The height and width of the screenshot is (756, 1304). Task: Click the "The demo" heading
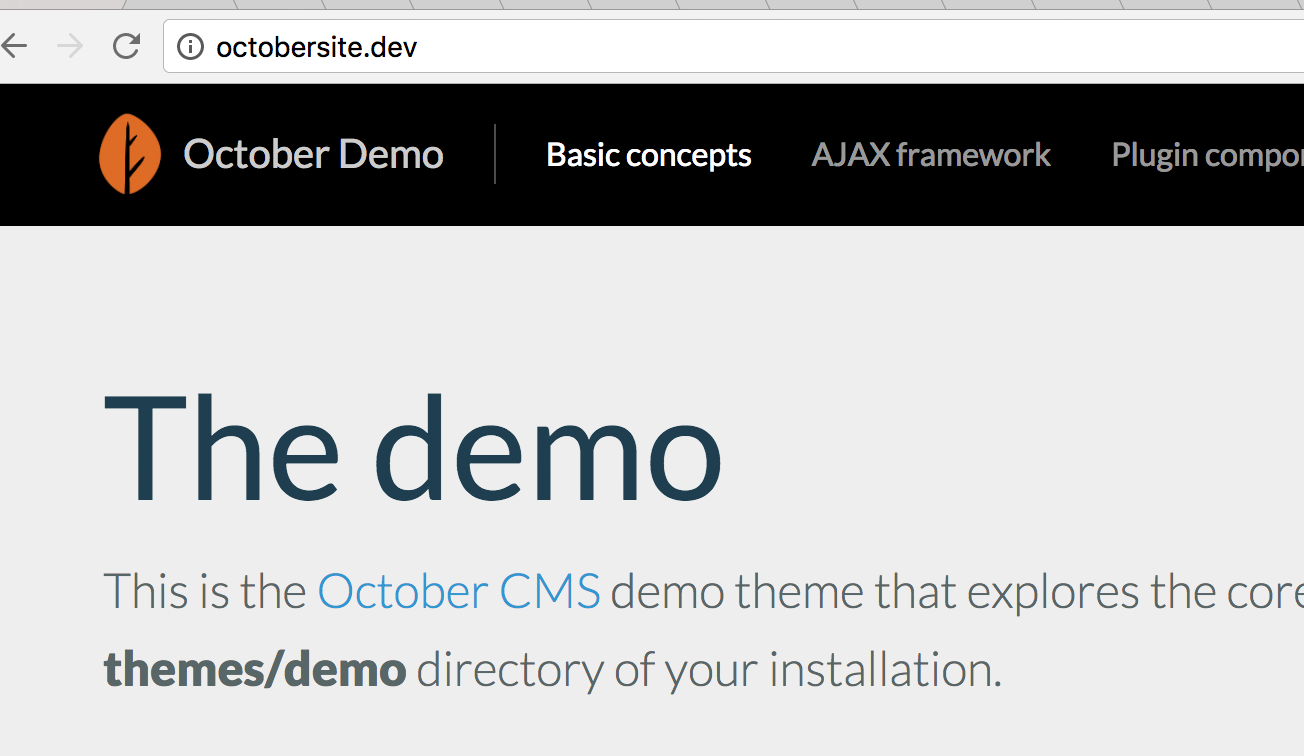413,450
